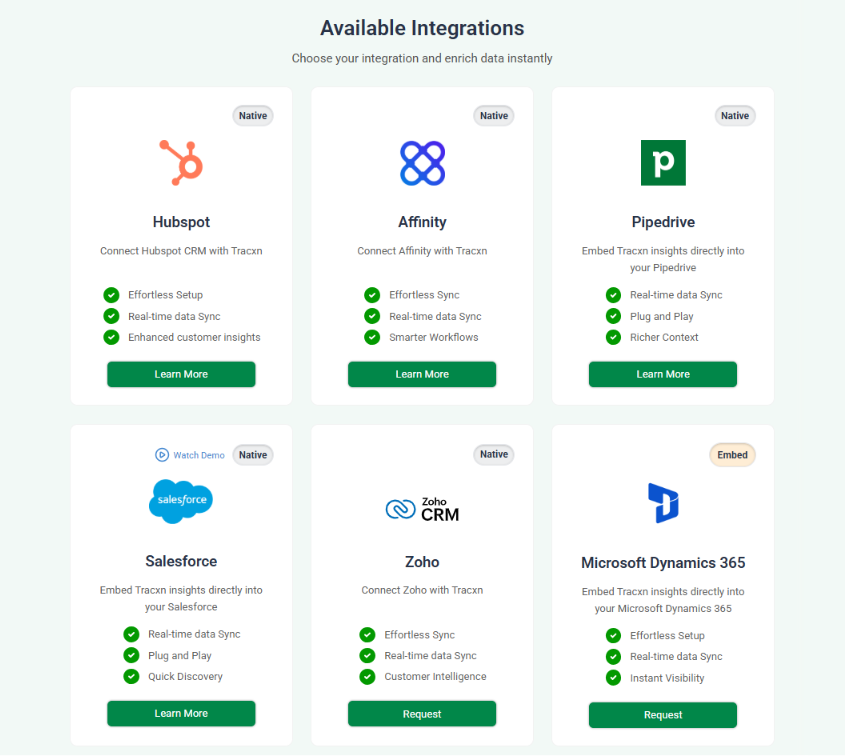845x756 pixels.
Task: Click the Microsoft Dynamics 365 logo
Action: click(x=663, y=503)
